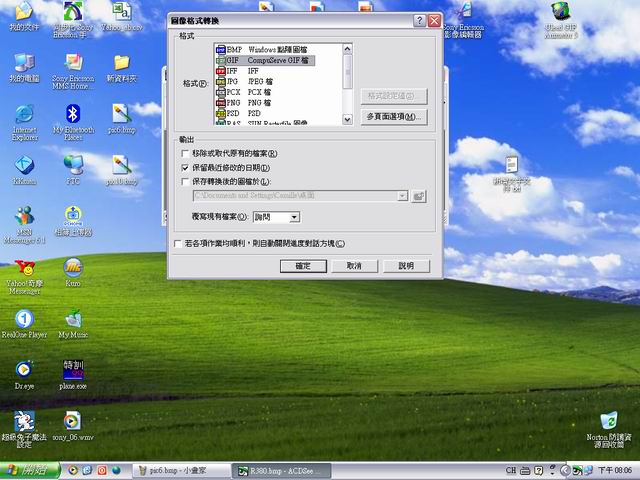Launch MSN Messenger 6.1 from desktop
640x480 pixels.
tap(24, 225)
